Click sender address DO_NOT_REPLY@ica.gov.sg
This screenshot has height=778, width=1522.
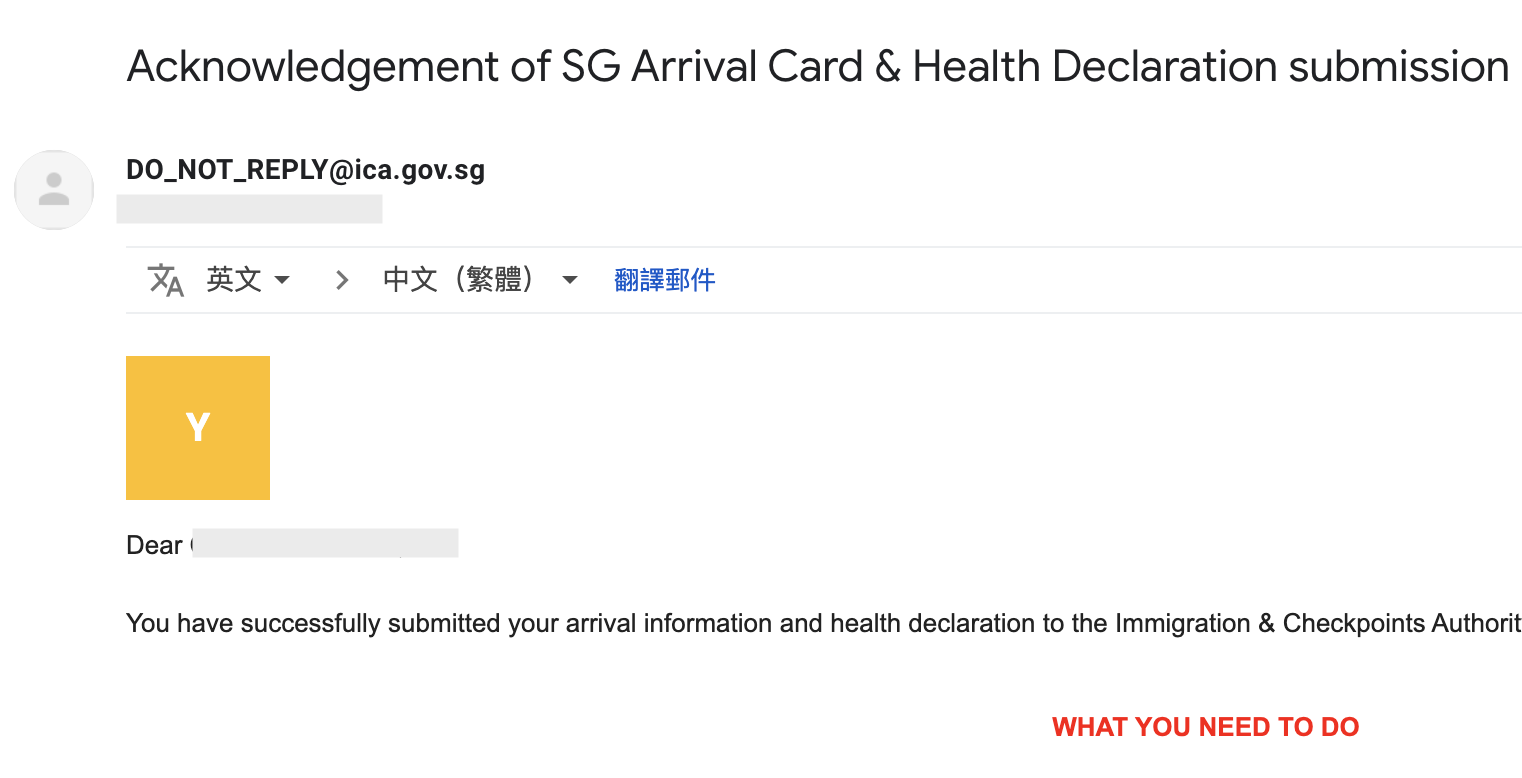tap(305, 170)
